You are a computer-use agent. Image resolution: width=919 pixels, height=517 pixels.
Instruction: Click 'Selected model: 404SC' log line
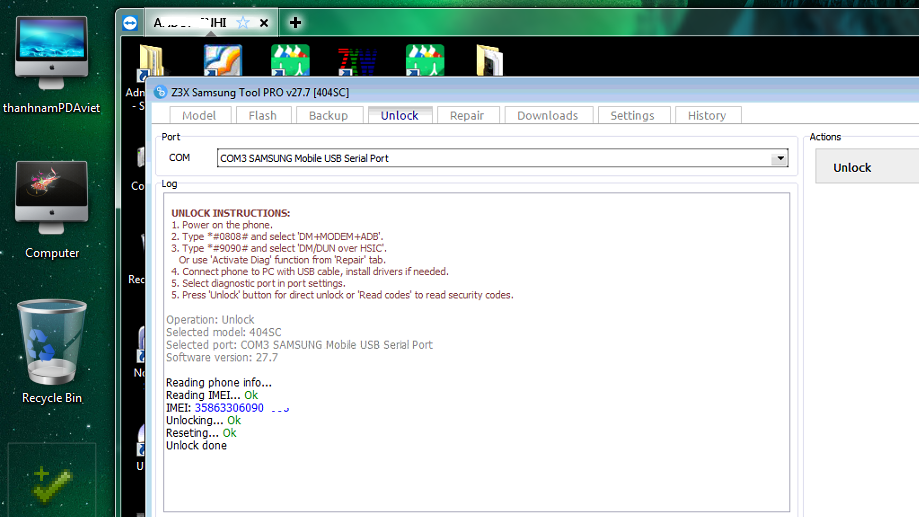223,332
